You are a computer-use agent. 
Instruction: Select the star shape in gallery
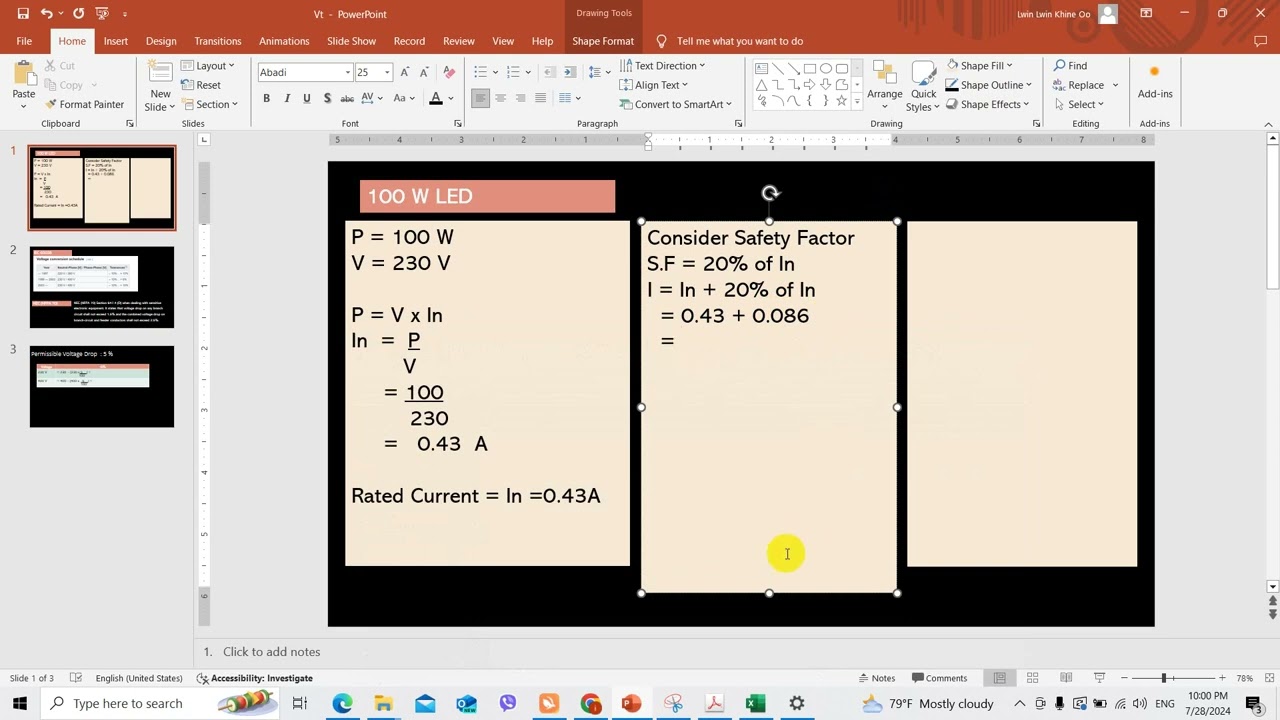point(842,101)
